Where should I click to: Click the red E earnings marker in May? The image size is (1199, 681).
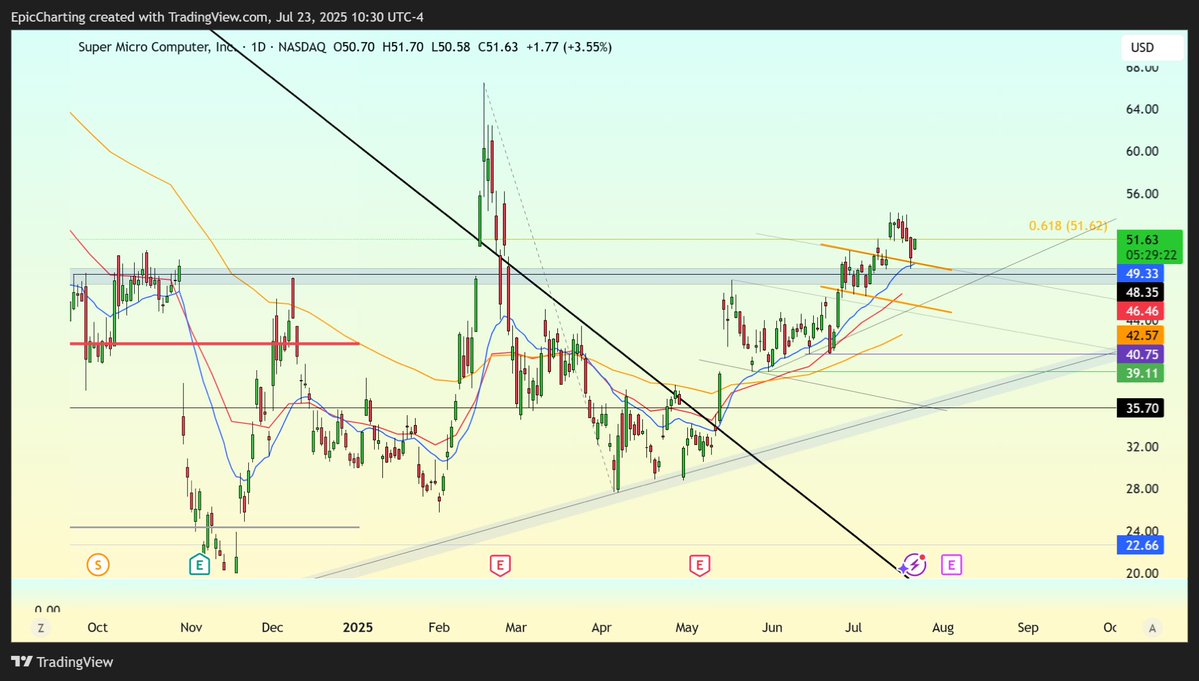(699, 565)
